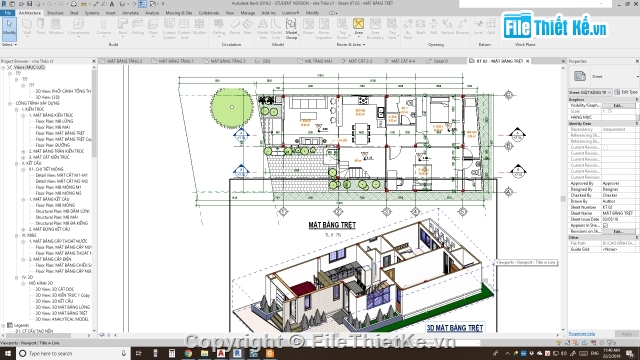Toggle the Appears In Sheet List checkbox
This screenshot has height=360, width=640.
tap(605, 225)
